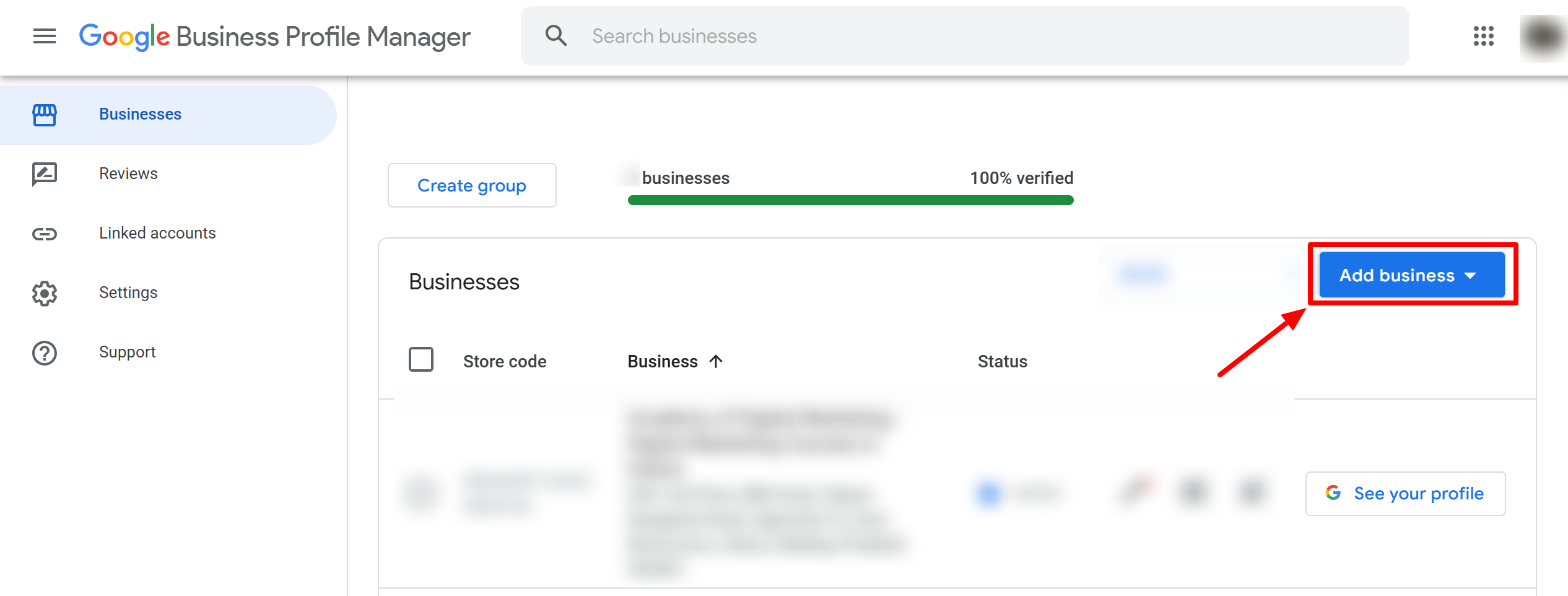Click the Settings gear icon
The width and height of the screenshot is (1568, 596).
(x=45, y=293)
